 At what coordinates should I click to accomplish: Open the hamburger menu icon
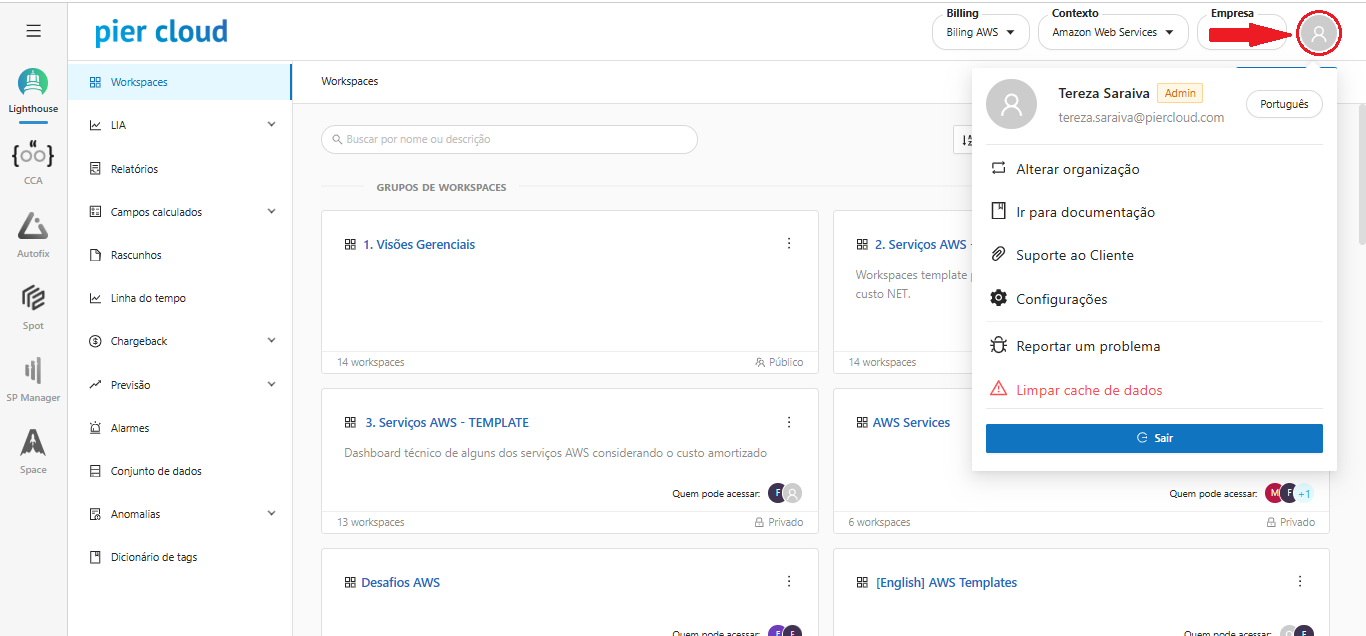(x=33, y=31)
